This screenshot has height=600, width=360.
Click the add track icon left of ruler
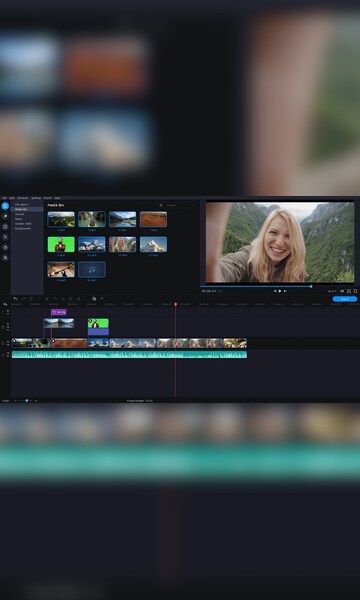[x=5, y=304]
